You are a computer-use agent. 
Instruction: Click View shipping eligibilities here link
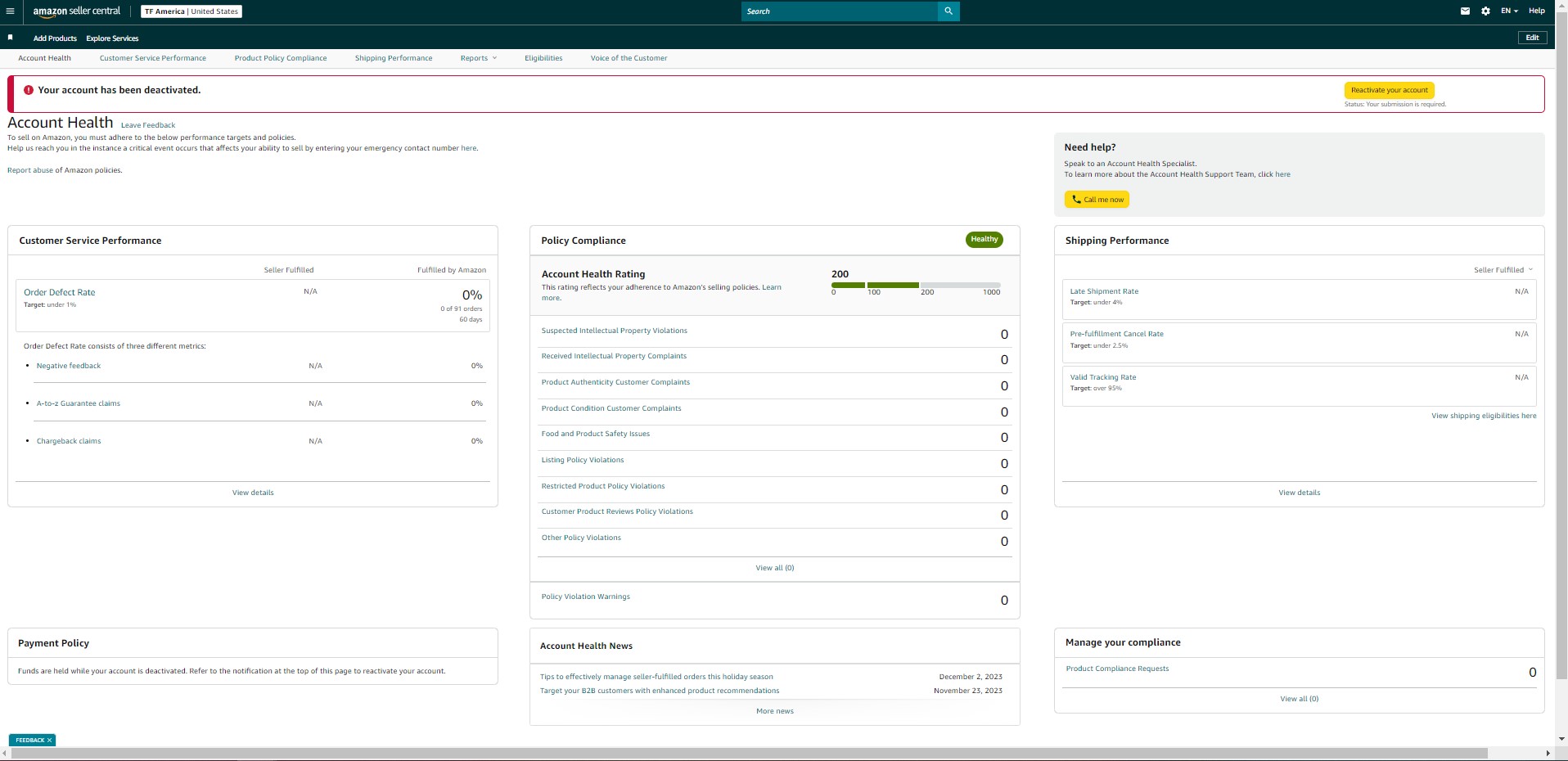(1484, 416)
